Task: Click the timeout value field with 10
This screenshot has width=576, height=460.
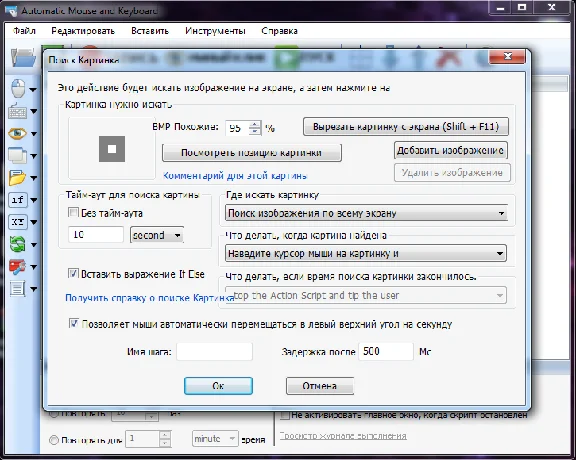Action: click(x=96, y=234)
